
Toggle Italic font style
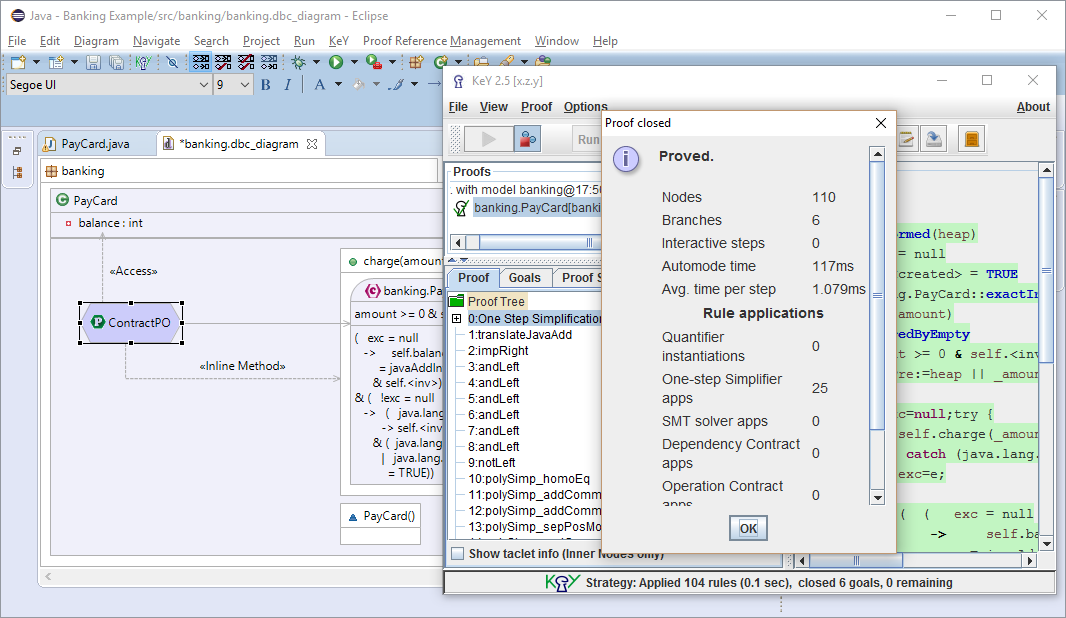[x=288, y=85]
